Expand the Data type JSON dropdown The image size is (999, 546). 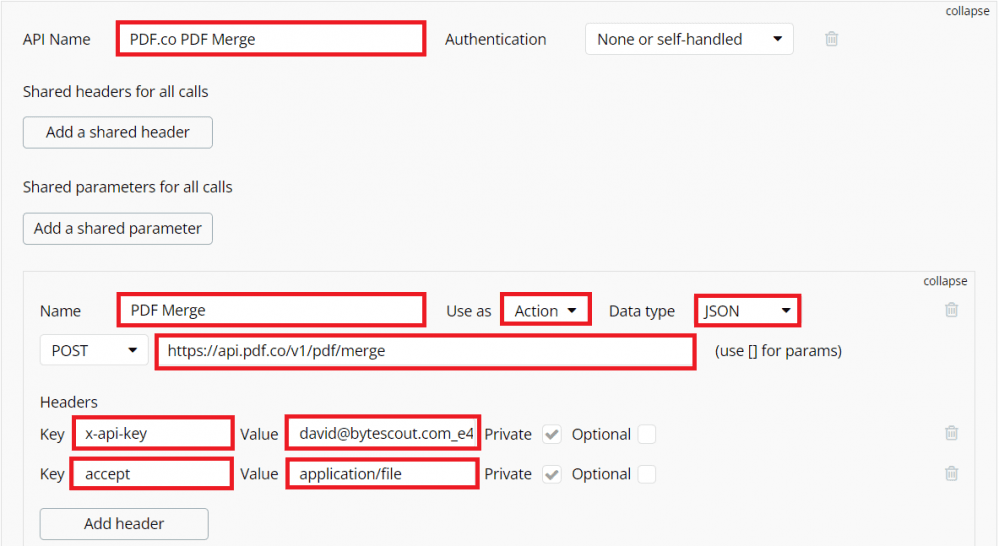click(748, 311)
